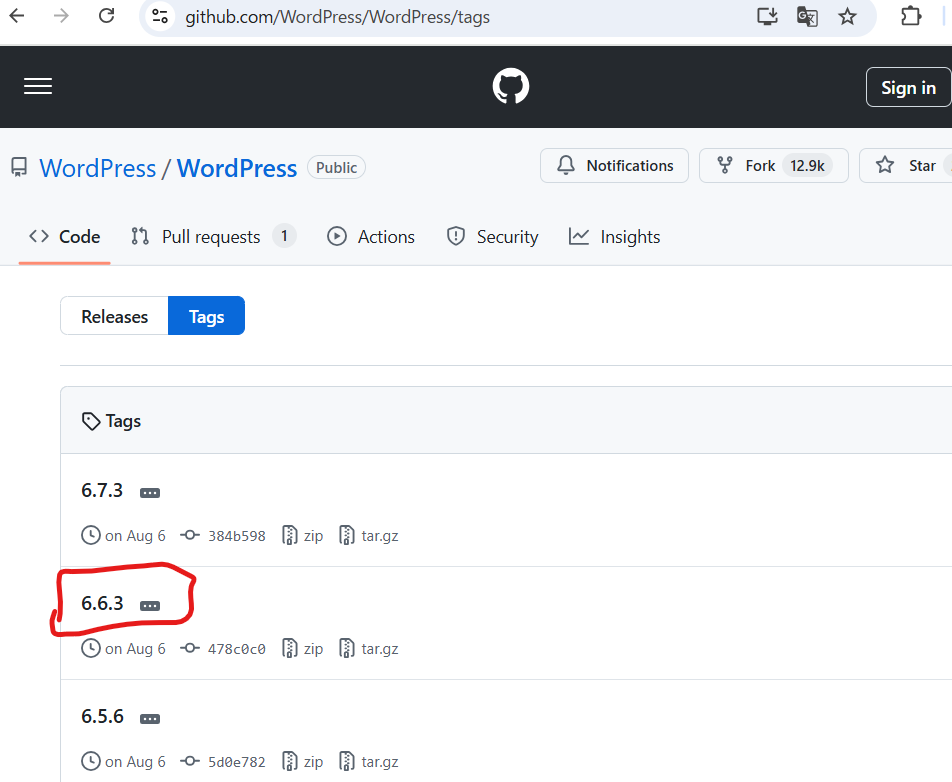Open tag 6.5.6
Image resolution: width=952 pixels, height=782 pixels.
102,716
